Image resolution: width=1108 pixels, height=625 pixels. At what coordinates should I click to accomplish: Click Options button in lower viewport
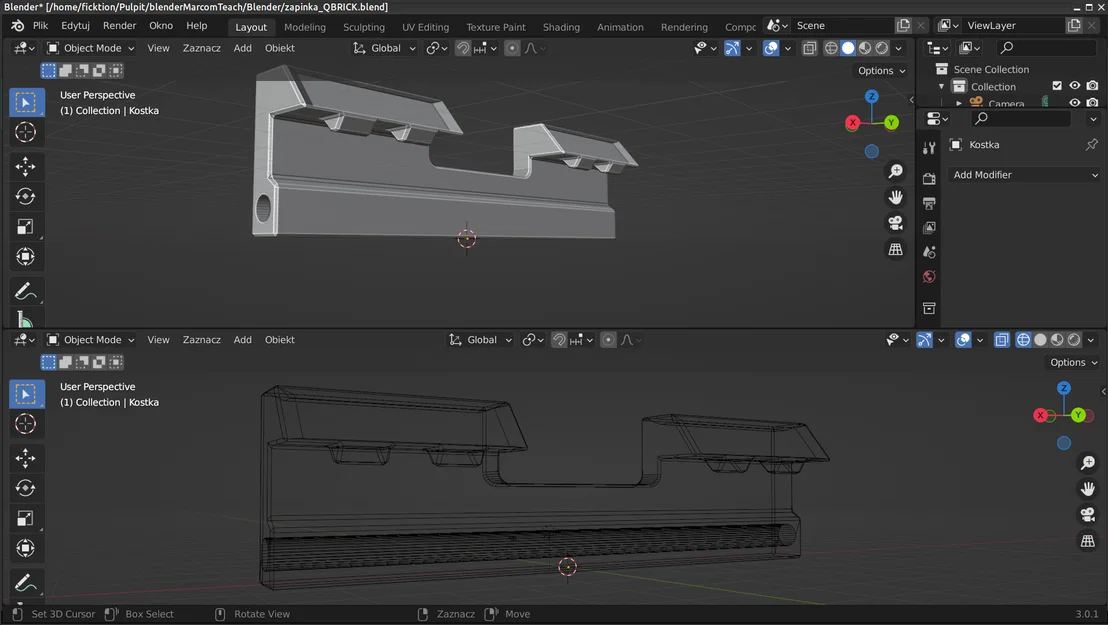pos(1074,362)
